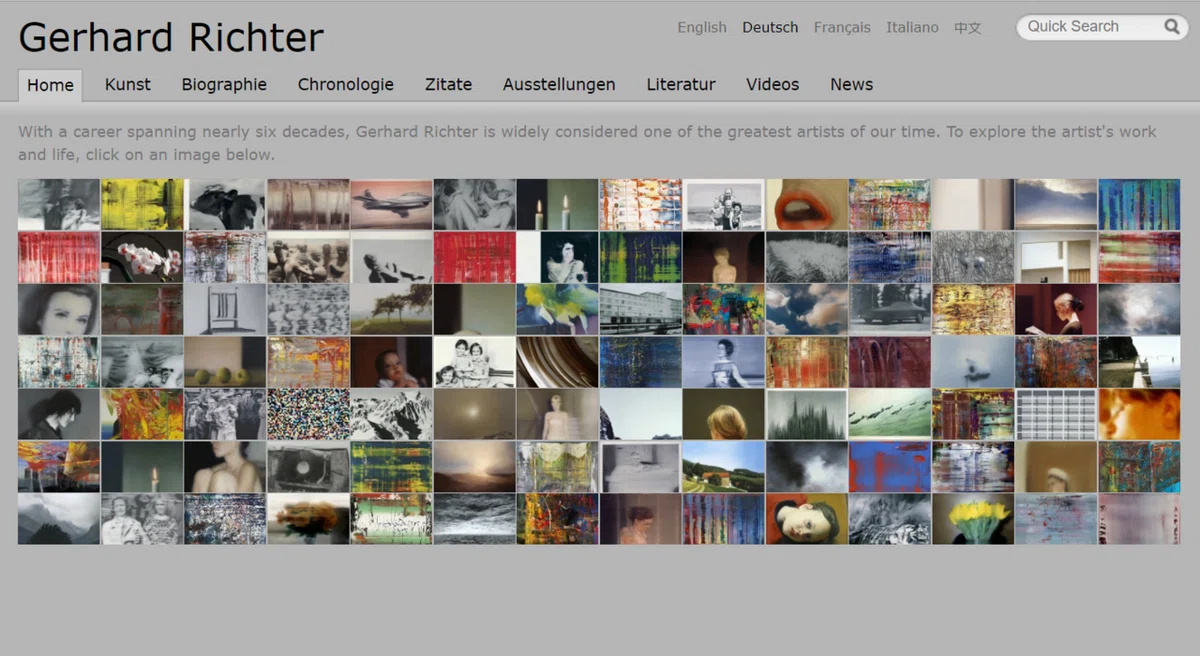Switch site language to English

(702, 28)
